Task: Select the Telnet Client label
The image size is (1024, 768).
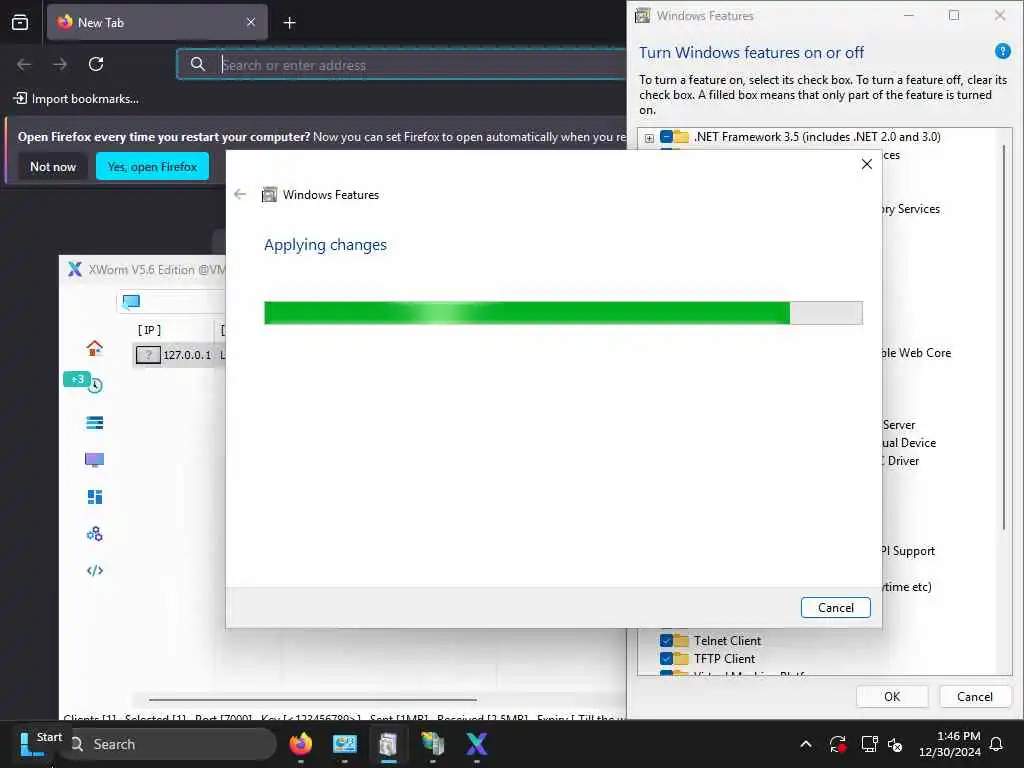Action: 727,641
